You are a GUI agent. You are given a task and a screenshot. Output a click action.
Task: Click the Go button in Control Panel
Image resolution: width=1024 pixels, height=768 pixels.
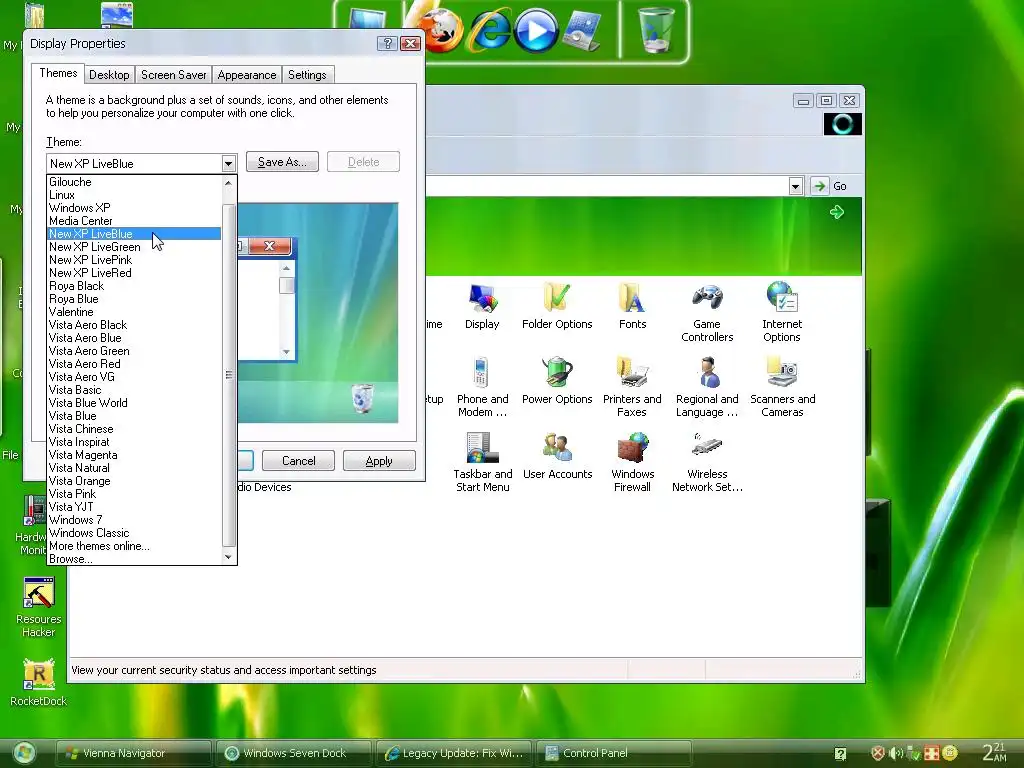(829, 186)
